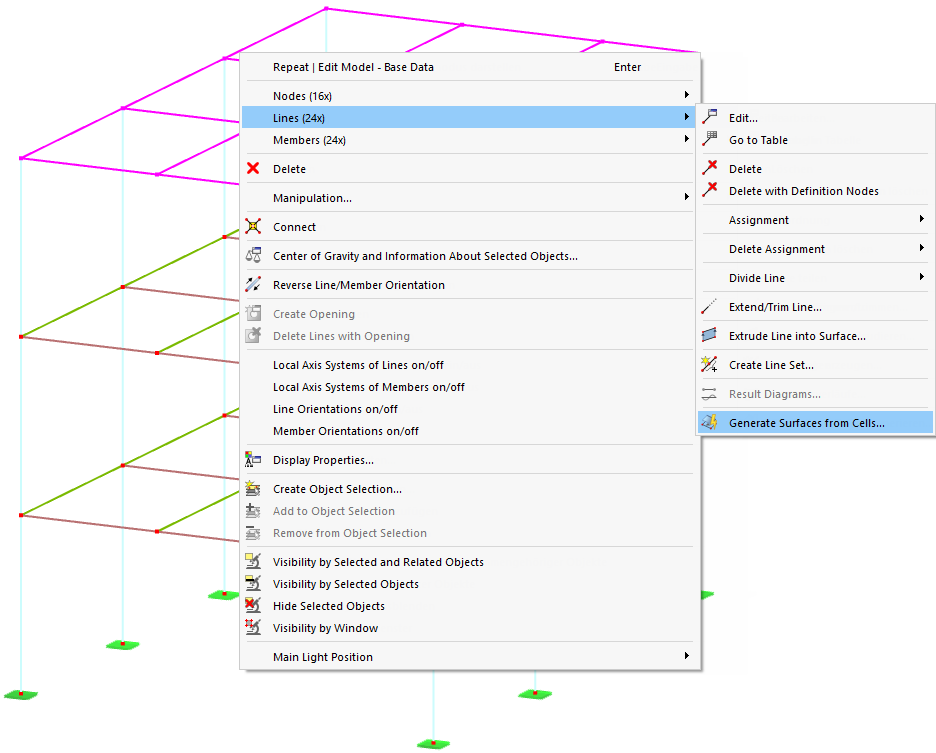This screenshot has width=936, height=753.
Task: Expand the Assignment submenu arrow
Action: (x=922, y=219)
